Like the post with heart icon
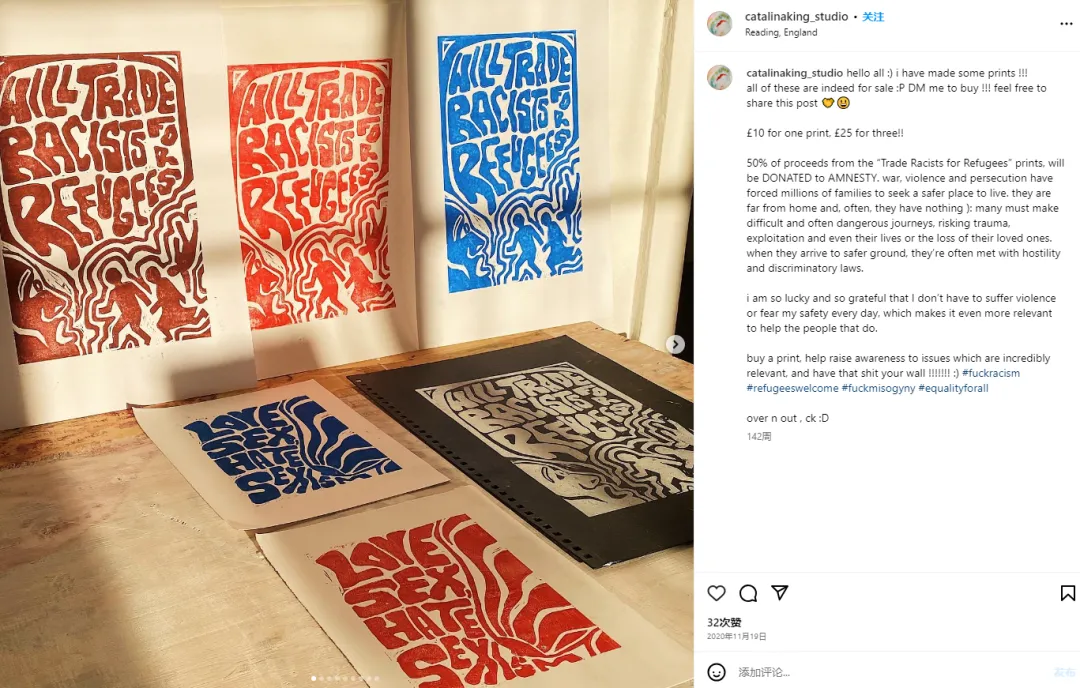Image resolution: width=1080 pixels, height=688 pixels. (716, 593)
